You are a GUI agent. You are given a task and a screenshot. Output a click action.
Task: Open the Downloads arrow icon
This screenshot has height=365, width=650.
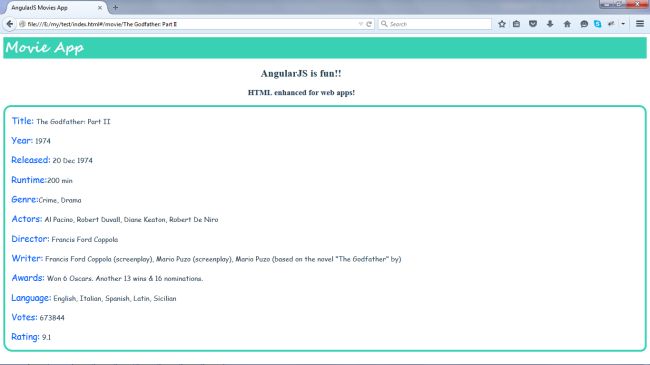pos(550,24)
